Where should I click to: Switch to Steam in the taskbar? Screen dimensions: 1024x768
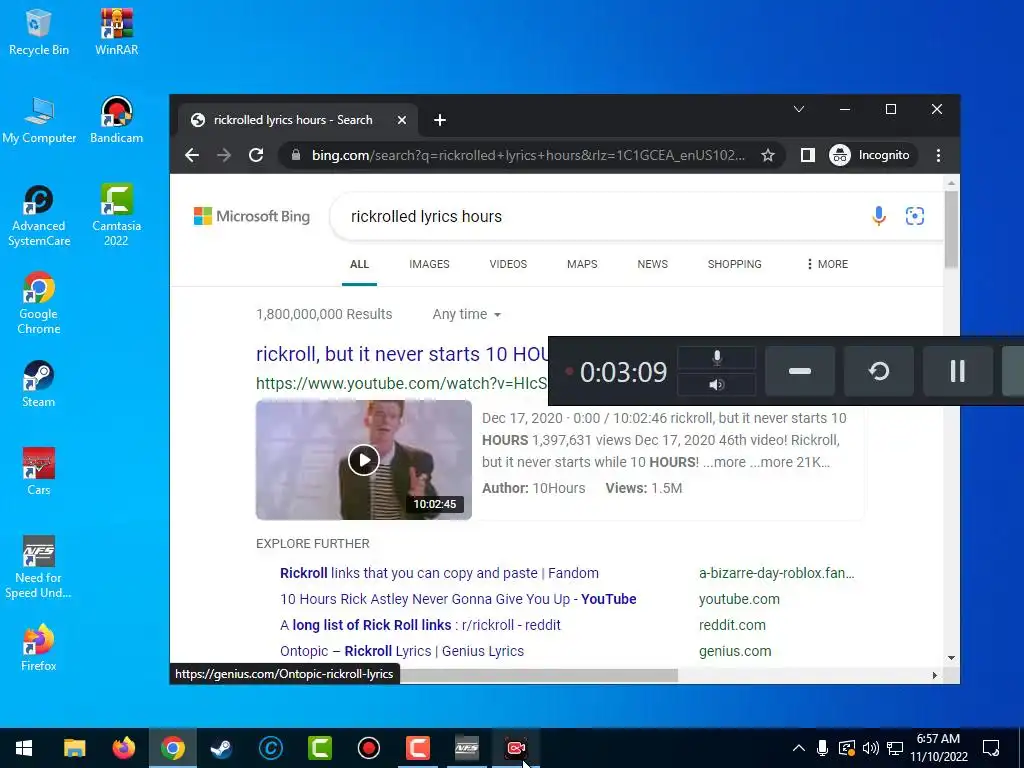click(221, 748)
